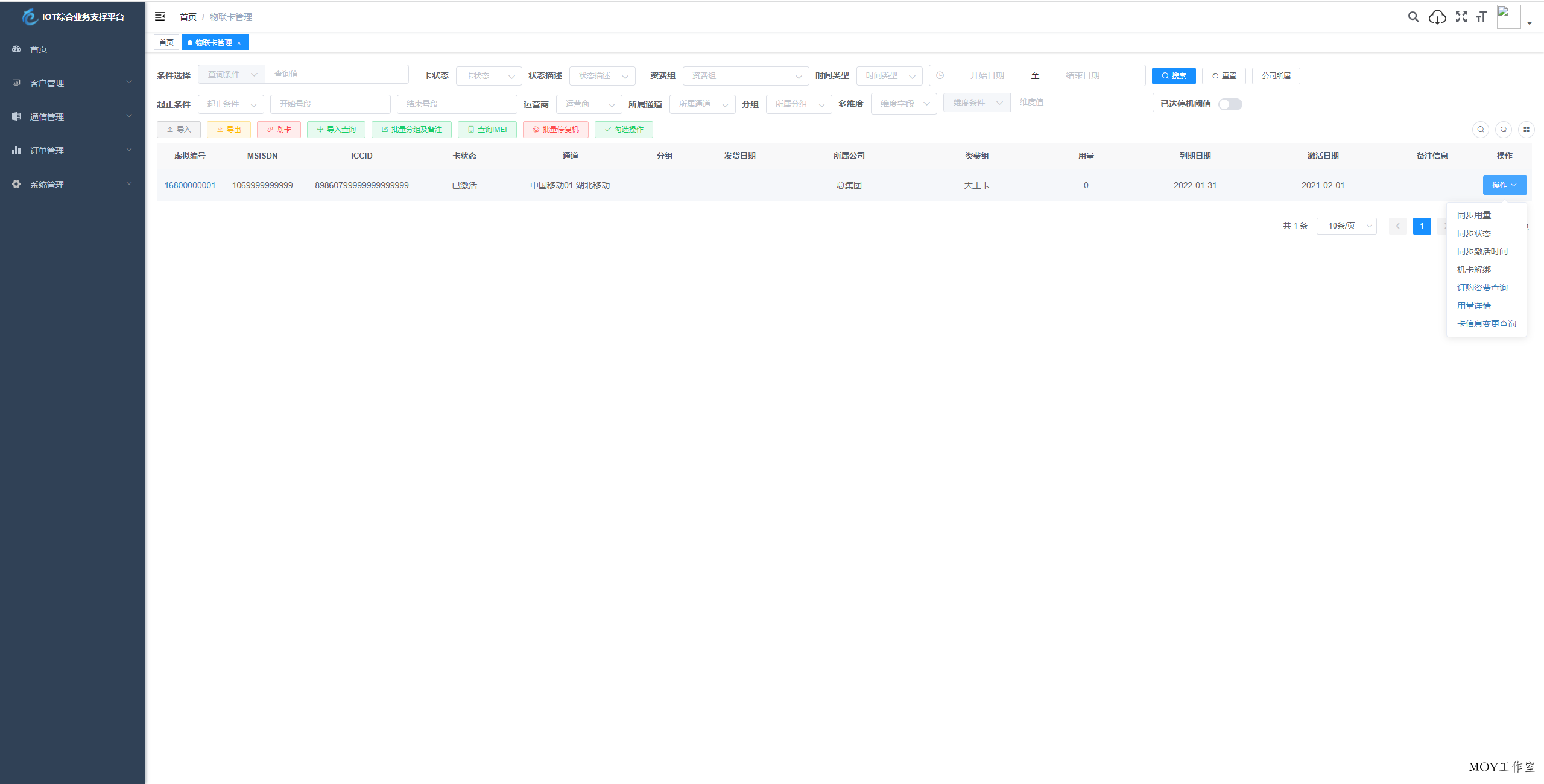
Task: Open the font size adjustment icon
Action: coord(1482,17)
